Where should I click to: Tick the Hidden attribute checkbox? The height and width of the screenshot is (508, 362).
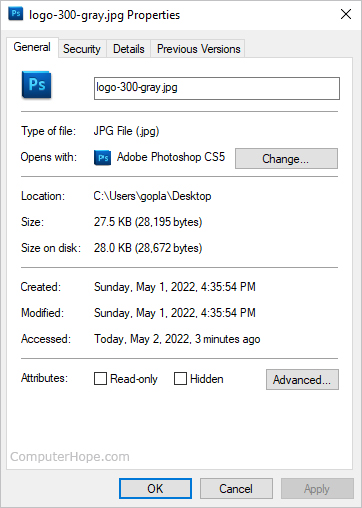(180, 379)
